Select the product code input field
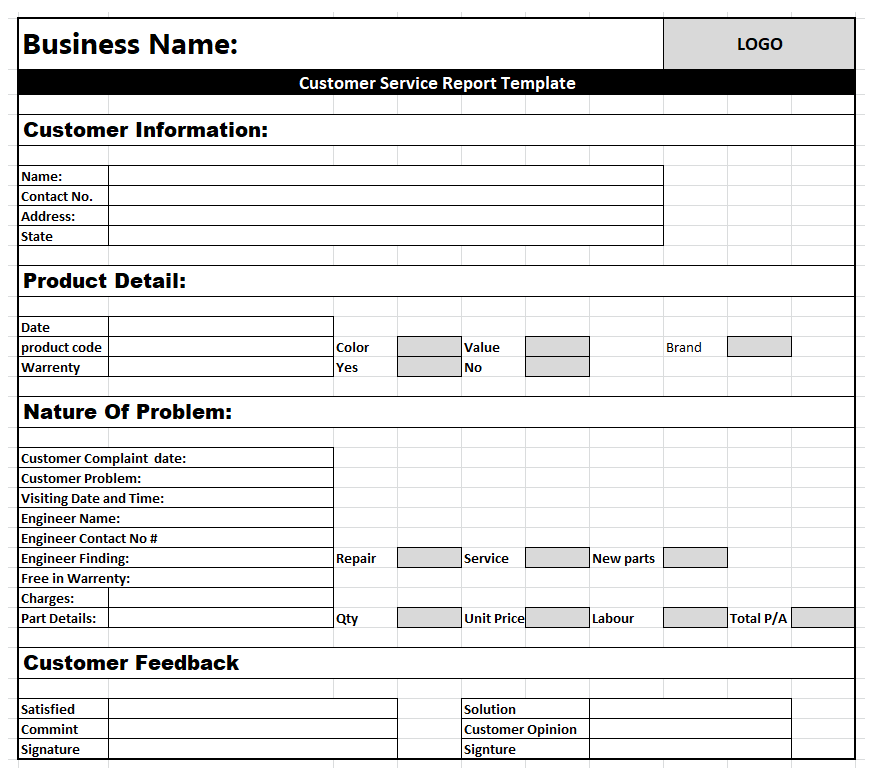 [220, 347]
